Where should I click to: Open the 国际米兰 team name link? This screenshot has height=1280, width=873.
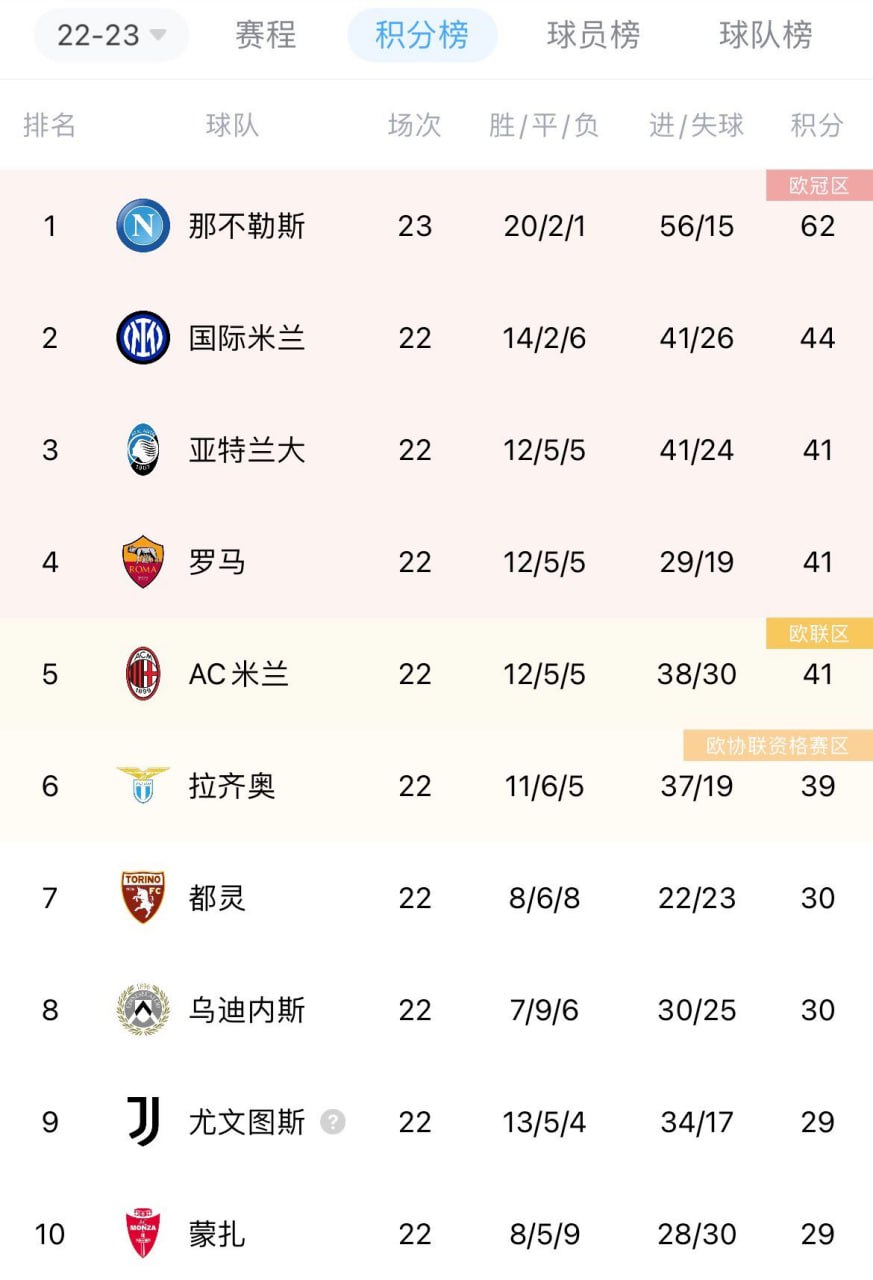(x=247, y=338)
